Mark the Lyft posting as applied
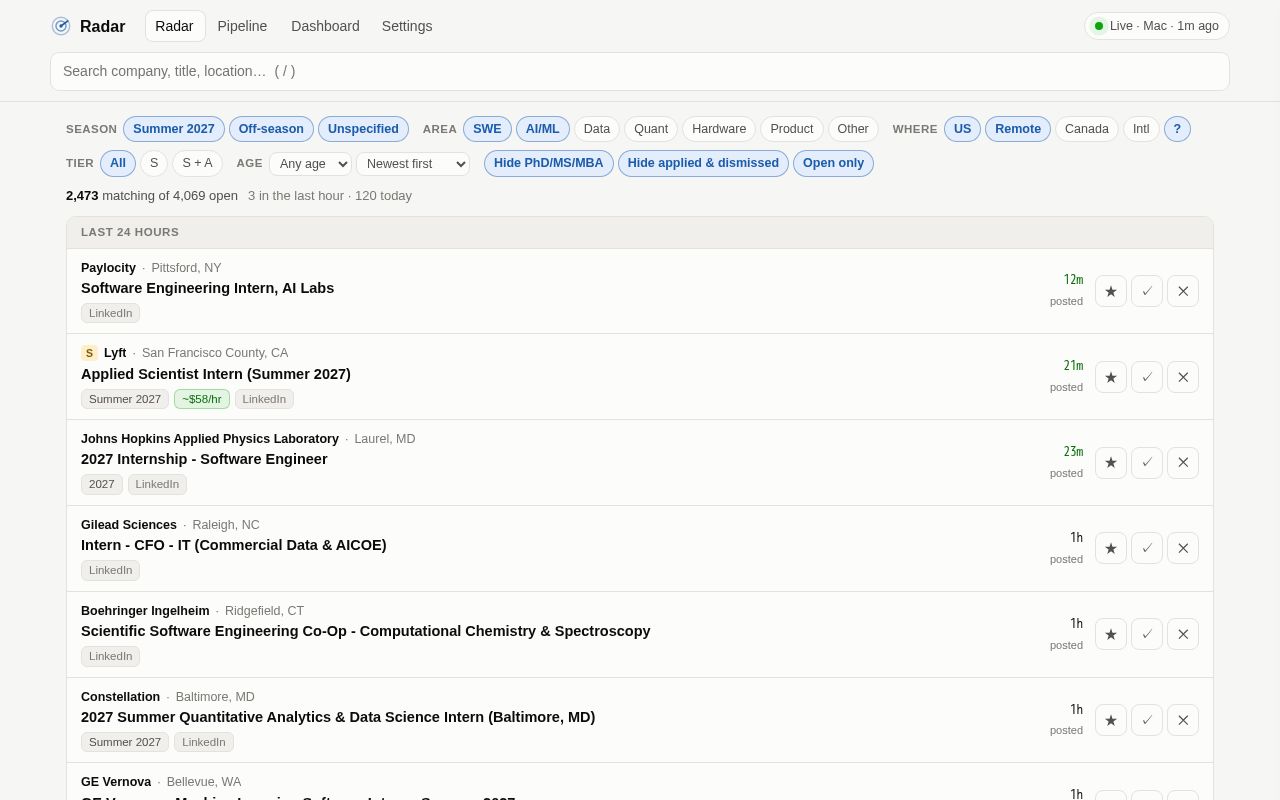 (1147, 377)
